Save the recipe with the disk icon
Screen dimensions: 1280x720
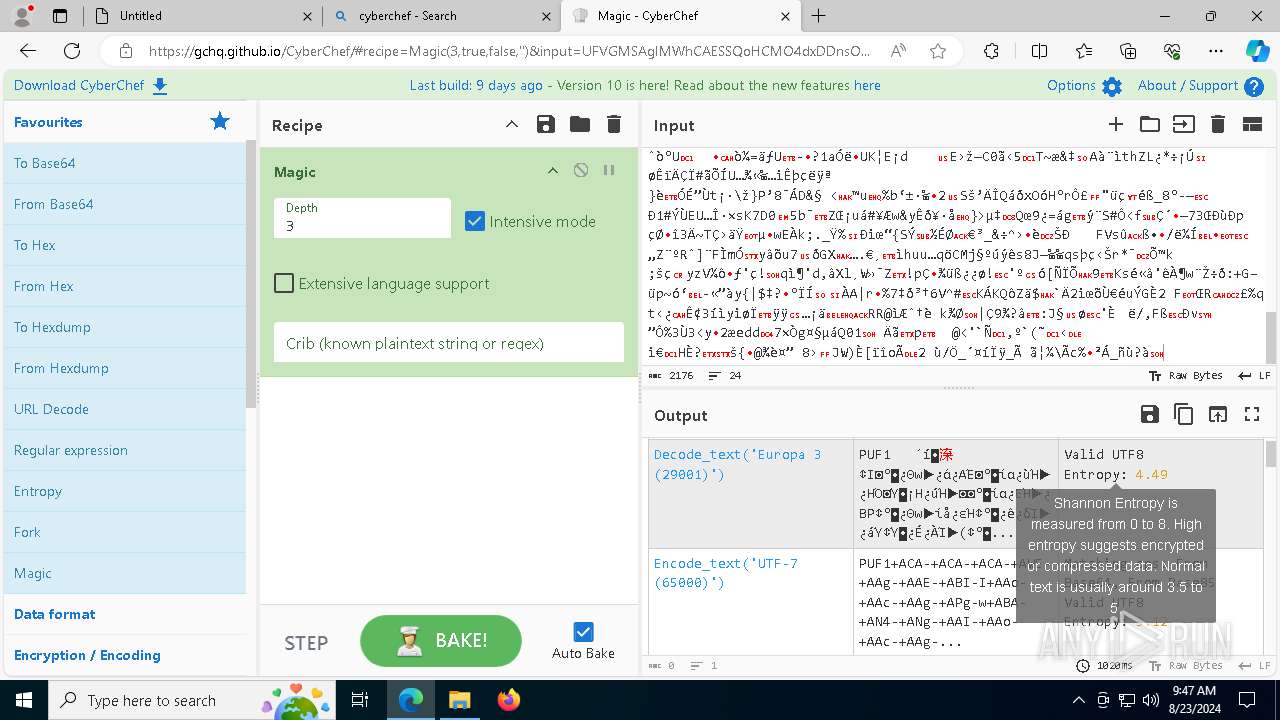pyautogui.click(x=545, y=124)
